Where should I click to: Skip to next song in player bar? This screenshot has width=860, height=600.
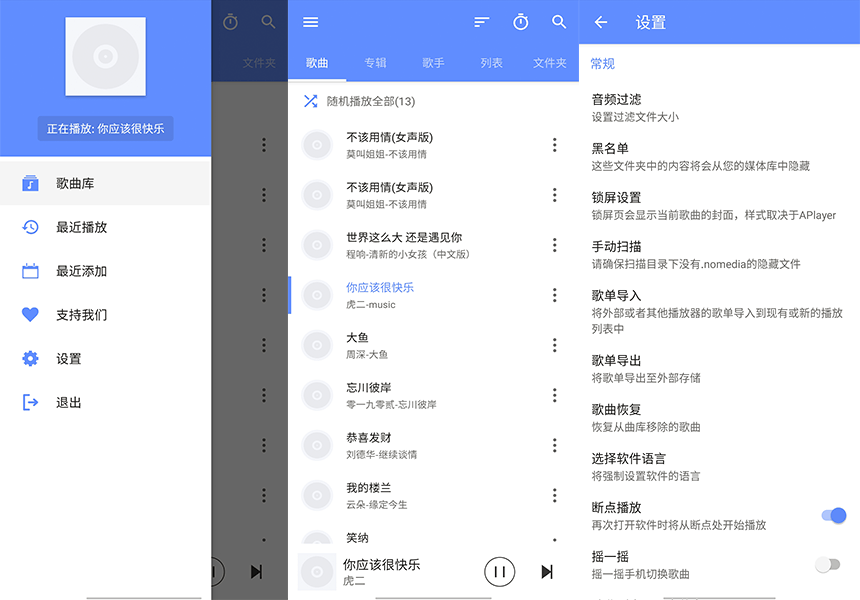coord(547,571)
